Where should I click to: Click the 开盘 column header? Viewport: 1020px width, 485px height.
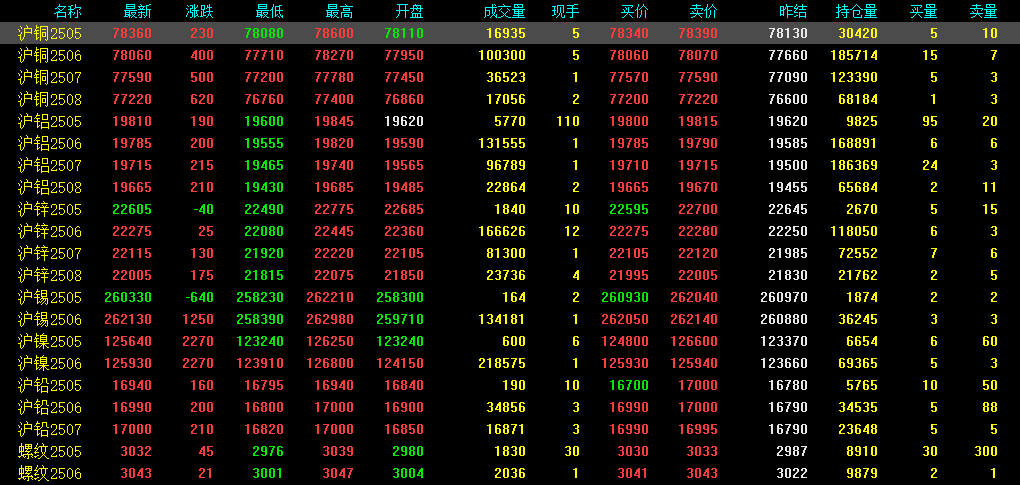click(x=409, y=11)
